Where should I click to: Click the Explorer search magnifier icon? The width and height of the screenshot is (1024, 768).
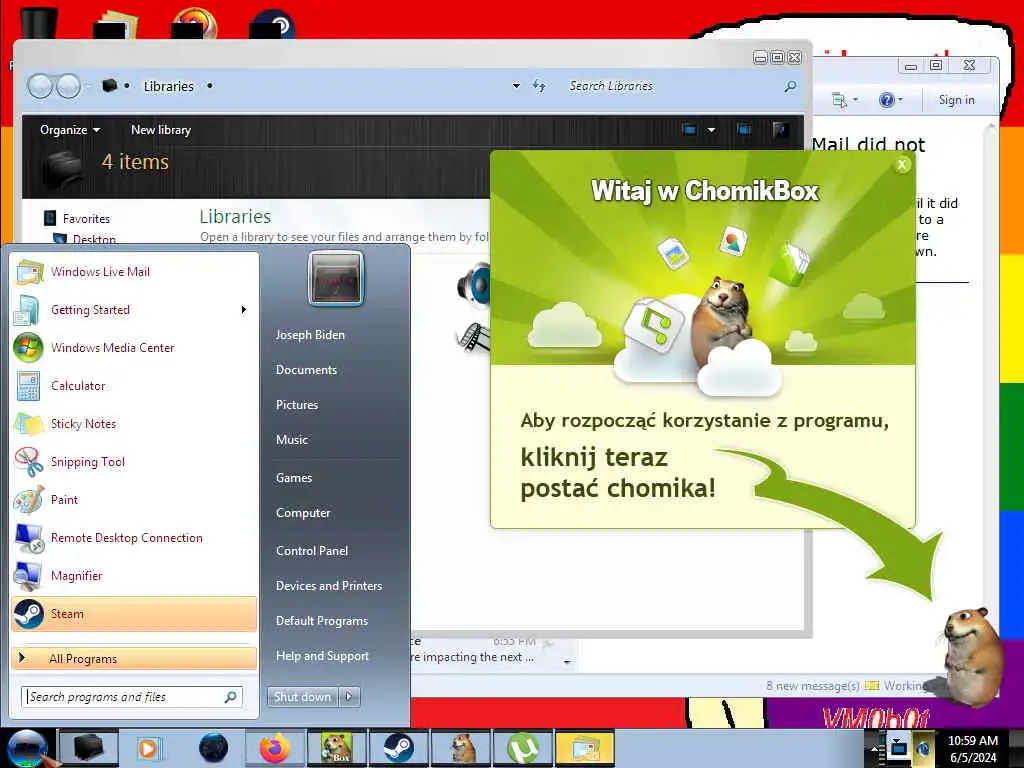click(x=790, y=86)
